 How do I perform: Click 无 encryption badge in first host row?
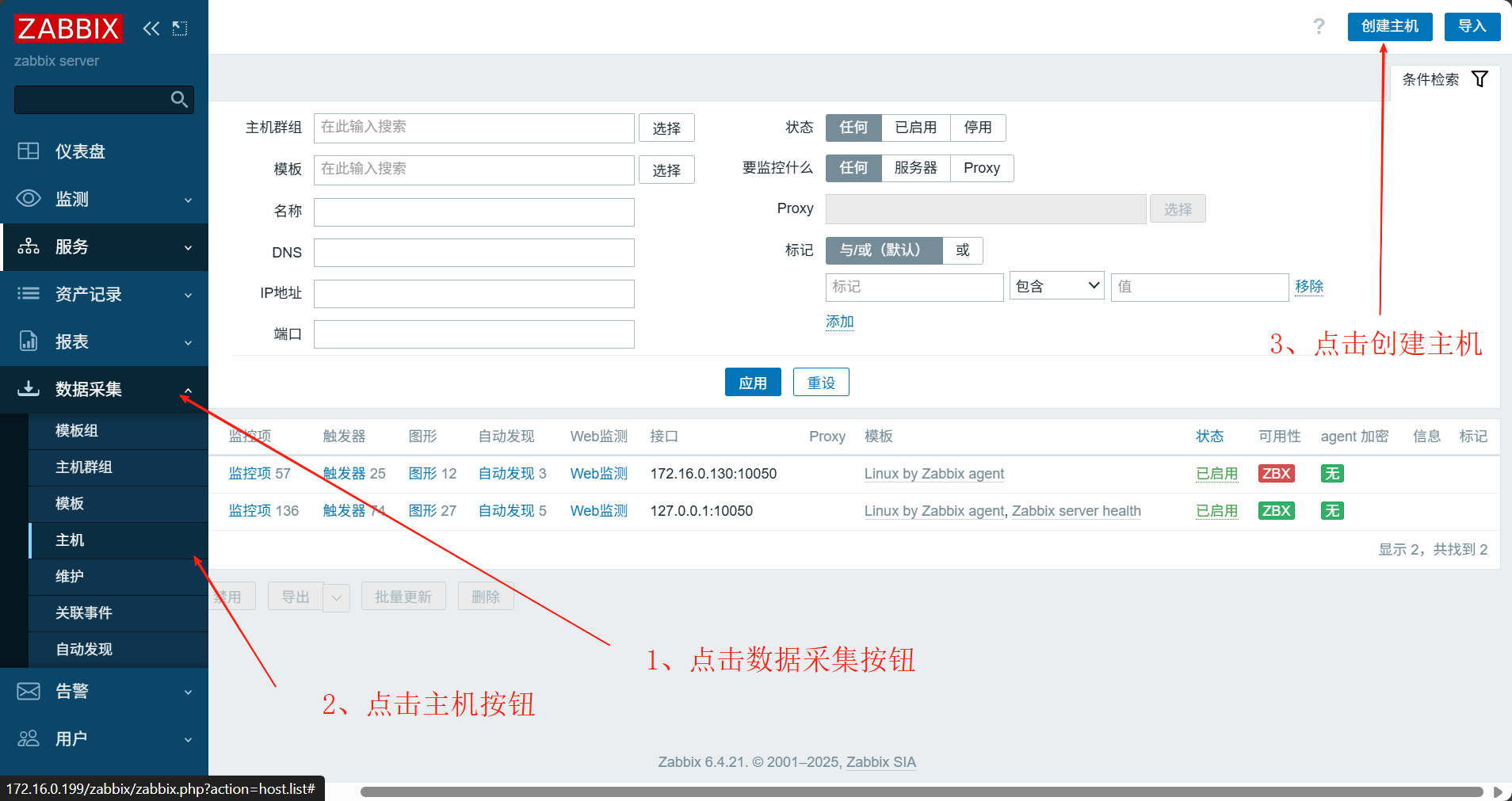point(1332,473)
